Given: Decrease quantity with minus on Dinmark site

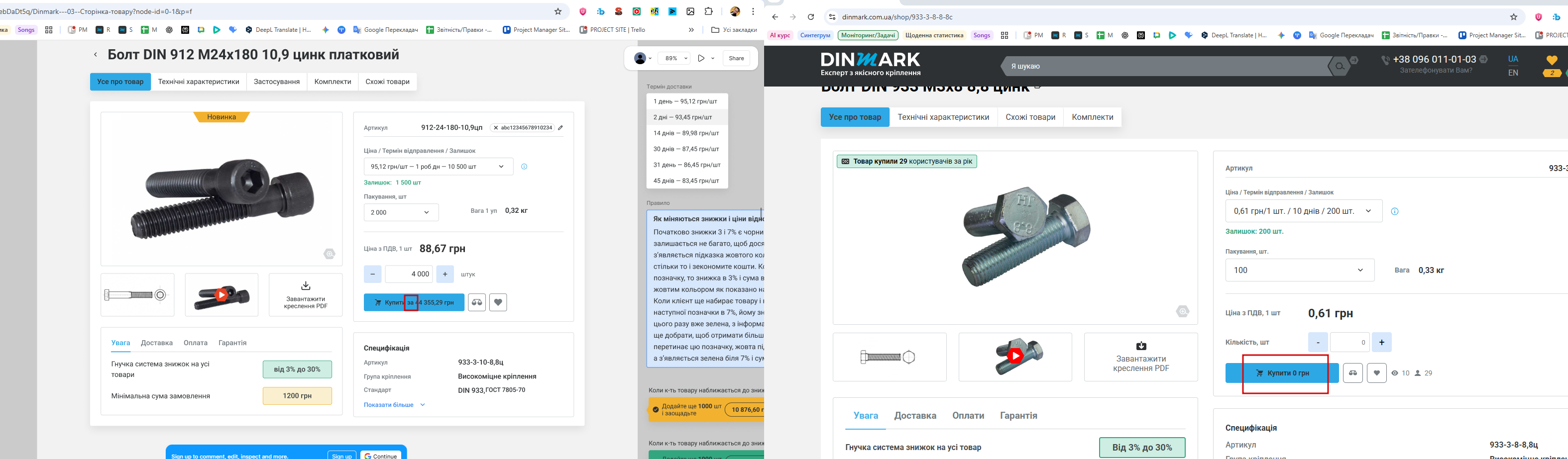Looking at the screenshot, I should [1318, 342].
